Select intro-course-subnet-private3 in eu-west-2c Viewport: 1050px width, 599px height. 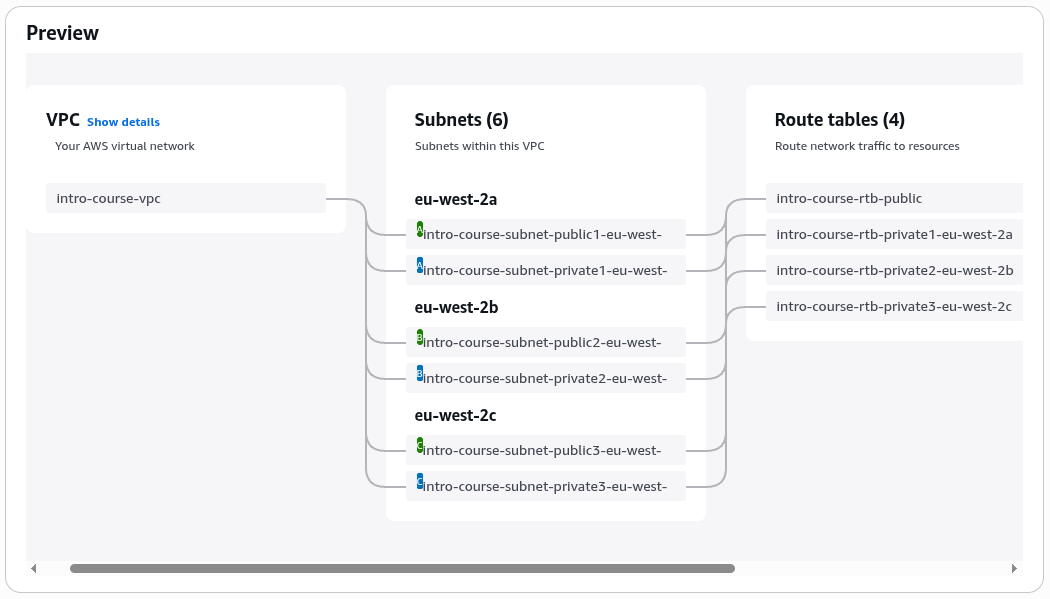point(545,485)
